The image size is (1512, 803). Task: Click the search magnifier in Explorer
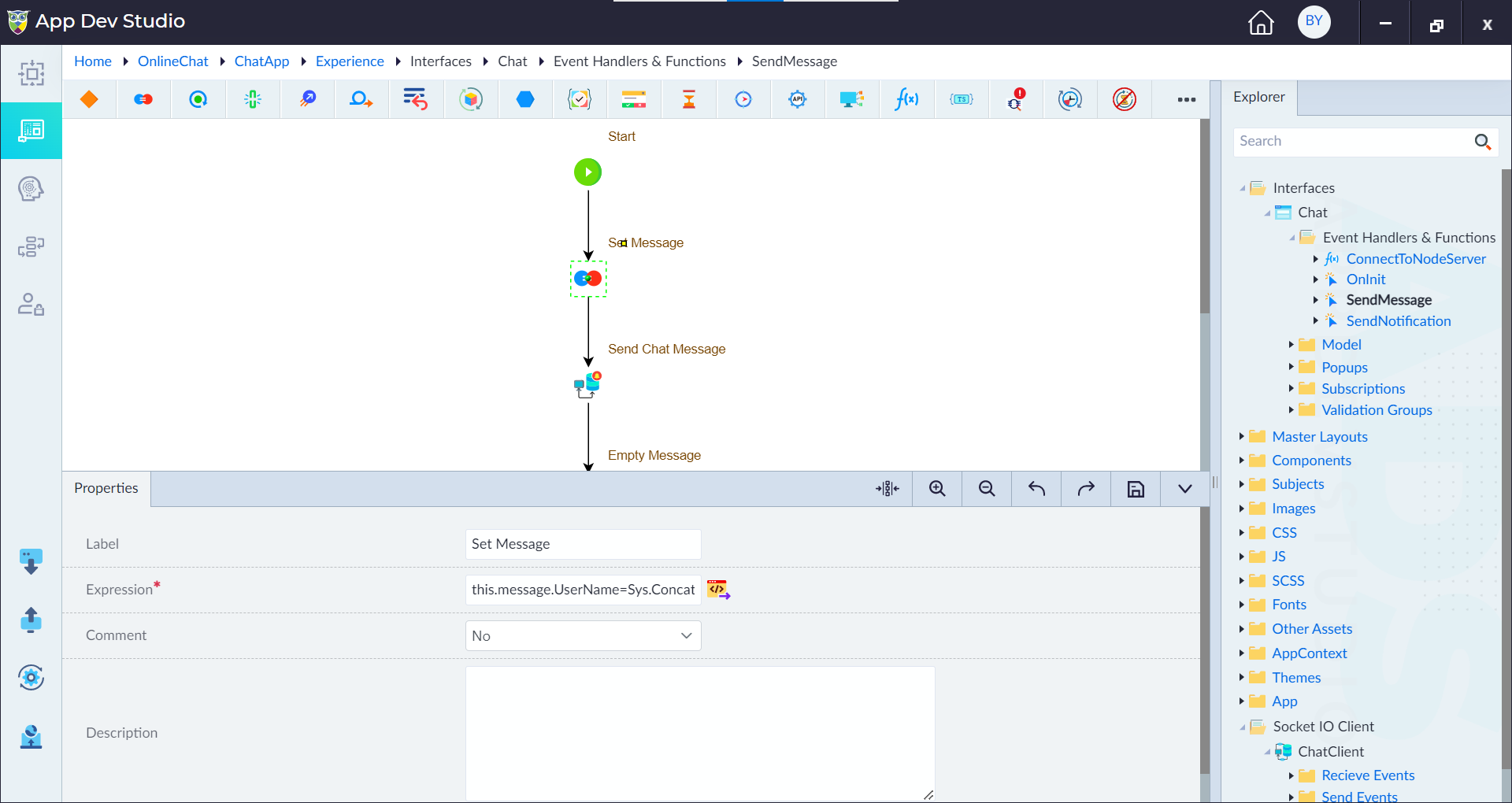click(x=1483, y=142)
